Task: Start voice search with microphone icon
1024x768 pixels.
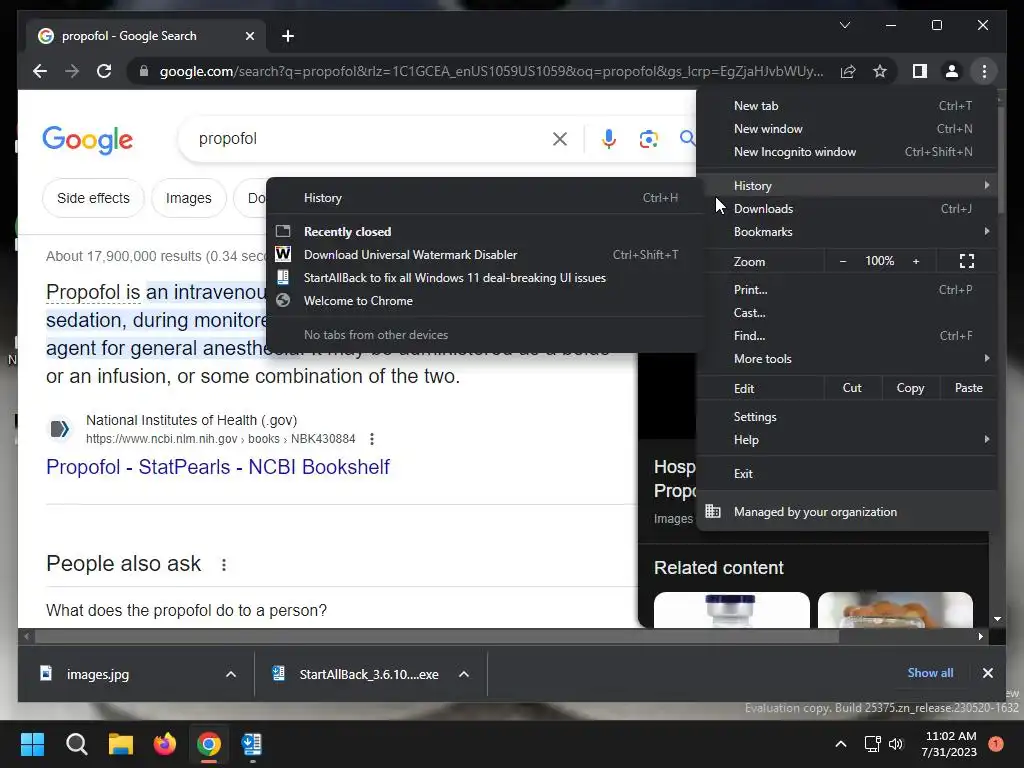Action: point(609,138)
